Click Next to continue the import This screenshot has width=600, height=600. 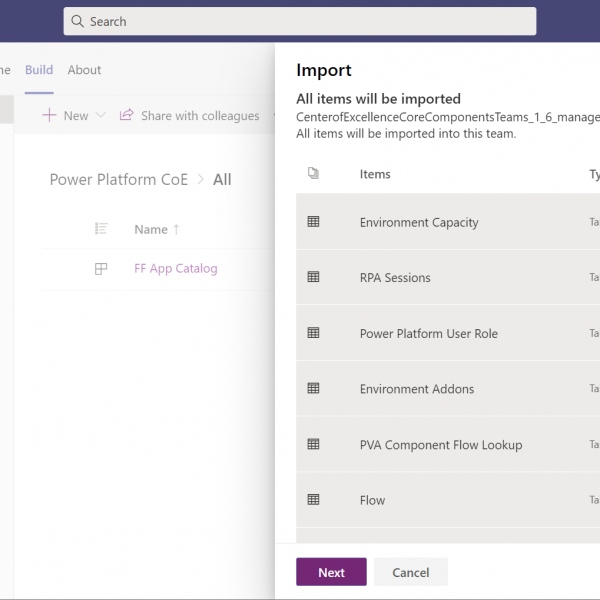(x=331, y=572)
